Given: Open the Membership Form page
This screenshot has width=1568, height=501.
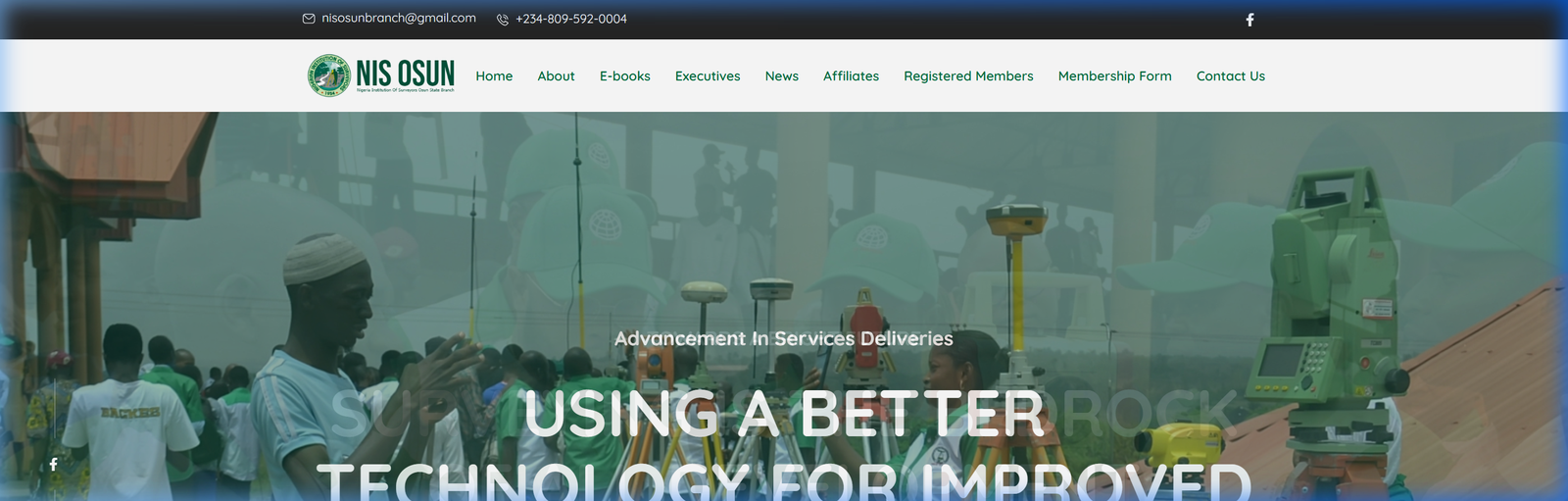Looking at the screenshot, I should pyautogui.click(x=1115, y=76).
